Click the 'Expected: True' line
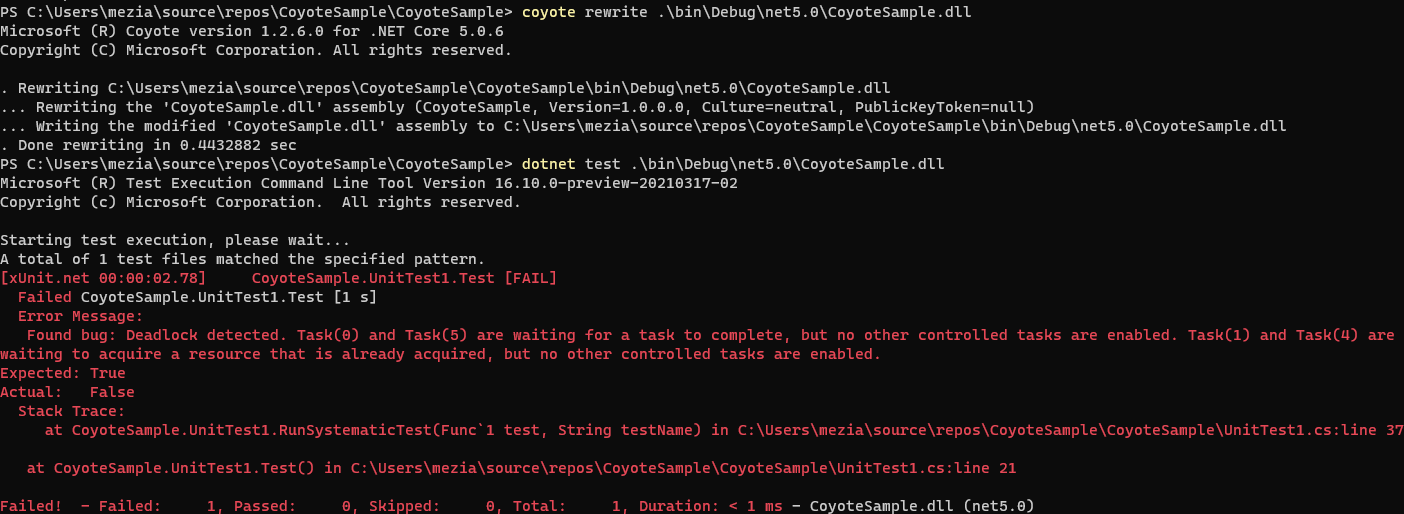1404x514 pixels. (x=63, y=373)
